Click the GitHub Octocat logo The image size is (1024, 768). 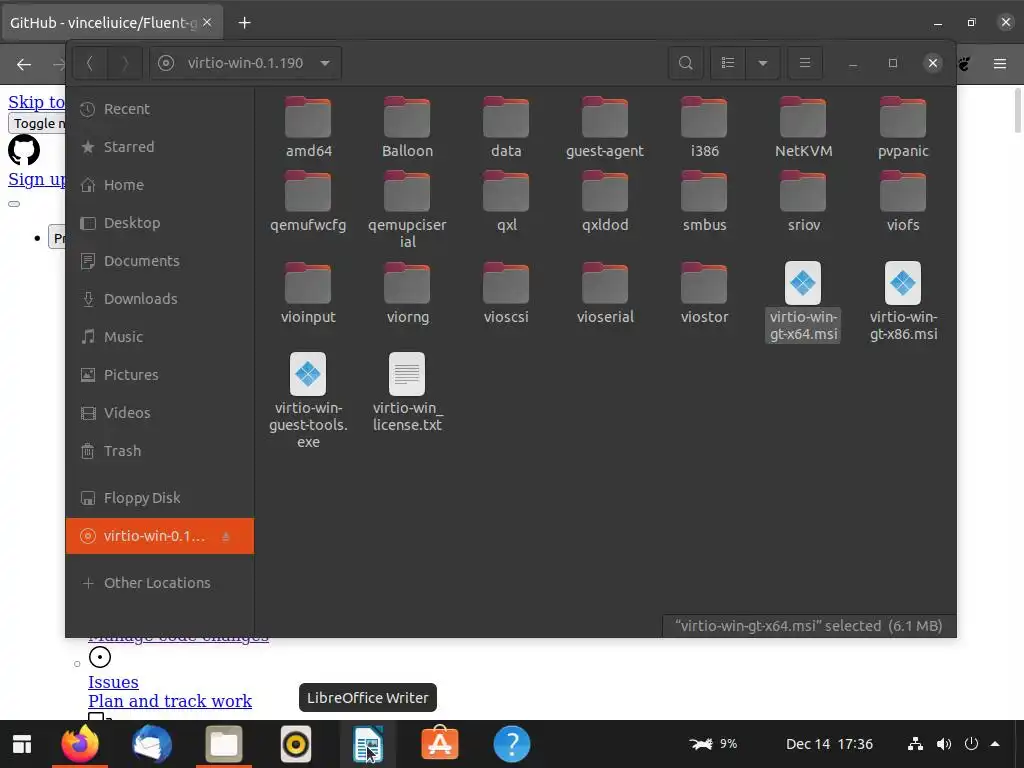pos(24,150)
